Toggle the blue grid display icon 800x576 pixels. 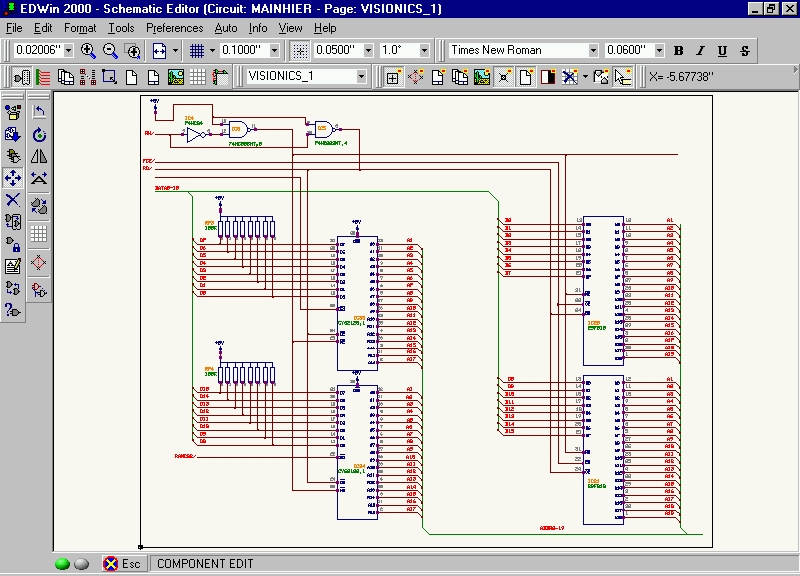point(197,51)
